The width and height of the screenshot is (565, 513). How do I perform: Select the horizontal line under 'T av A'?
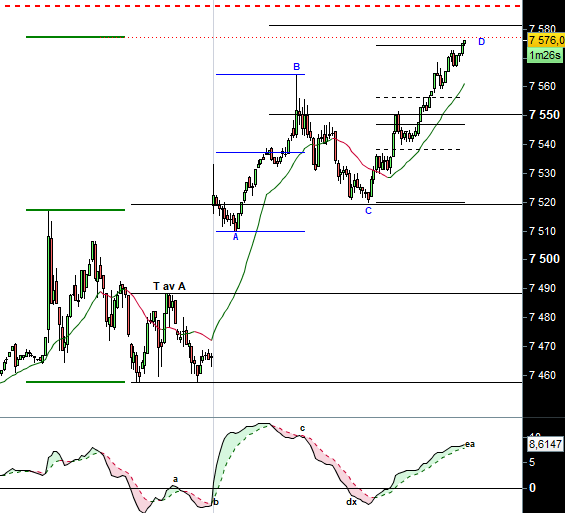(326, 294)
